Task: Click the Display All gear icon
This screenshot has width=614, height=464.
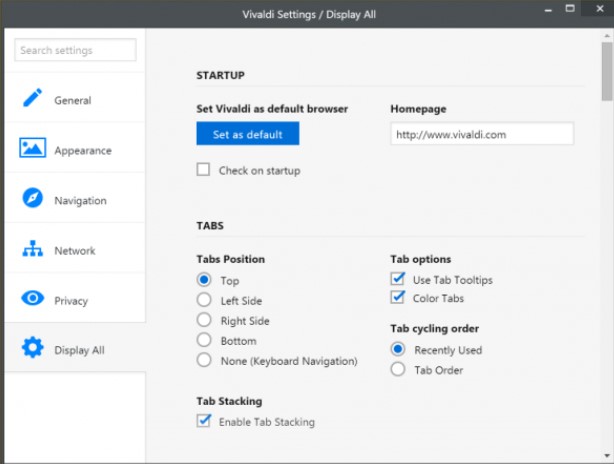Action: [32, 349]
